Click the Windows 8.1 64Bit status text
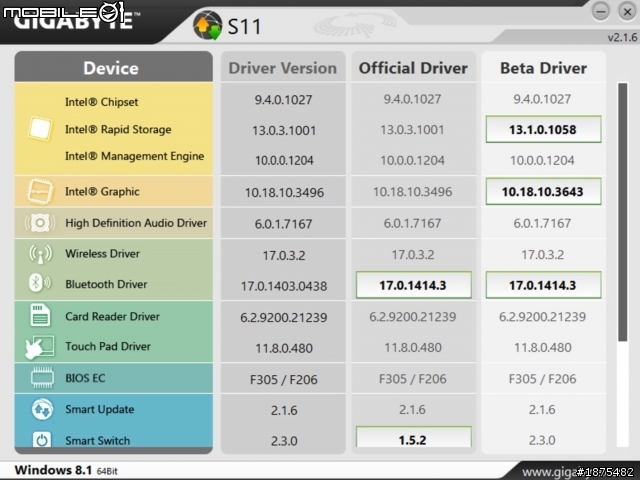Image resolution: width=640 pixels, height=480 pixels. pyautogui.click(x=66, y=470)
